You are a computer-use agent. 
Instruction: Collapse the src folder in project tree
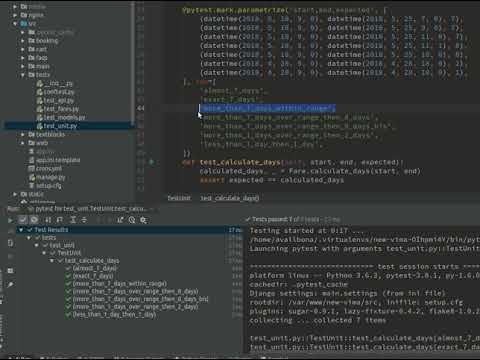[15, 24]
